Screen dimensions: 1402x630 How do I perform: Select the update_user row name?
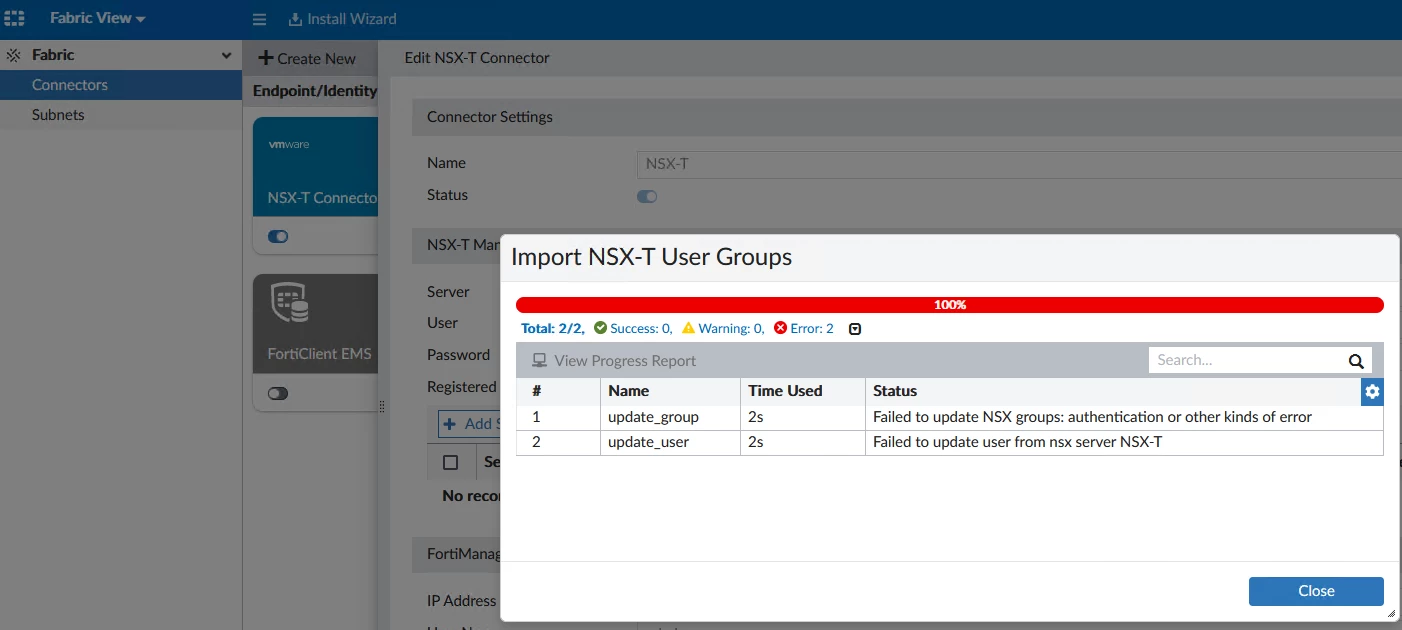pyautogui.click(x=648, y=442)
